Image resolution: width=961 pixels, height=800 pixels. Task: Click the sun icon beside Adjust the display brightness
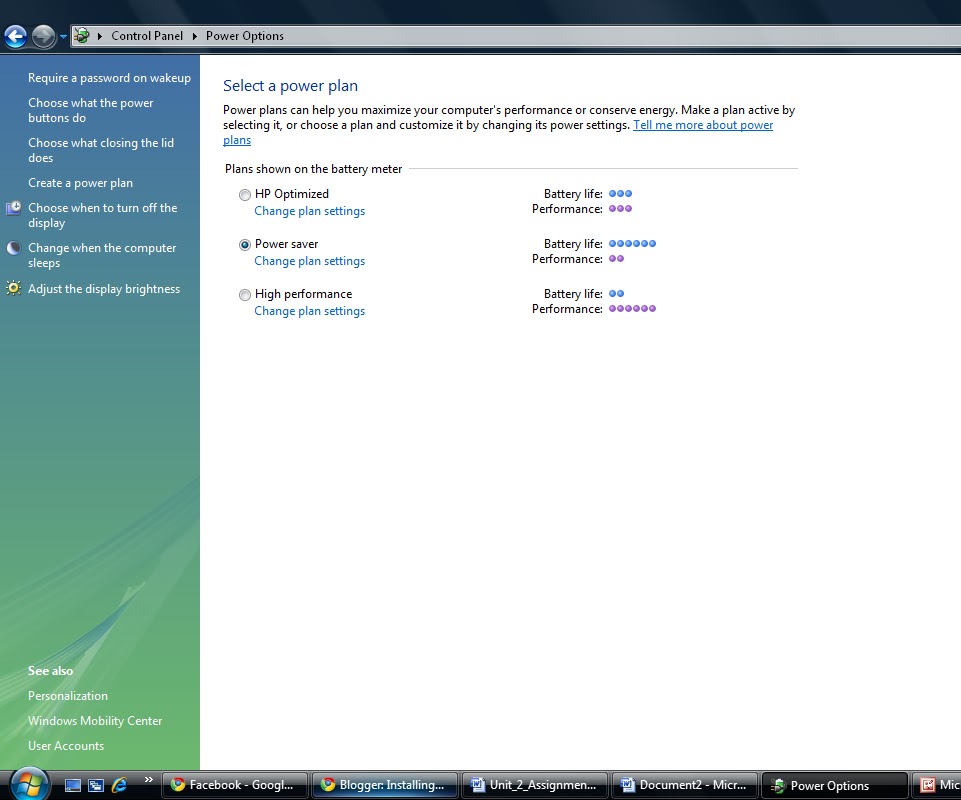pyautogui.click(x=13, y=288)
